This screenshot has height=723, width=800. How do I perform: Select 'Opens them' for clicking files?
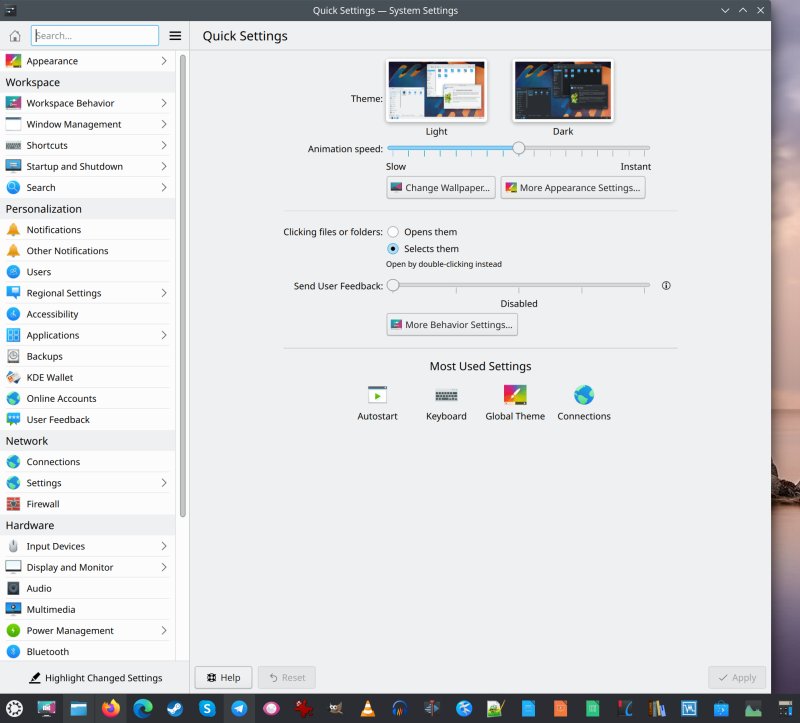(x=393, y=231)
